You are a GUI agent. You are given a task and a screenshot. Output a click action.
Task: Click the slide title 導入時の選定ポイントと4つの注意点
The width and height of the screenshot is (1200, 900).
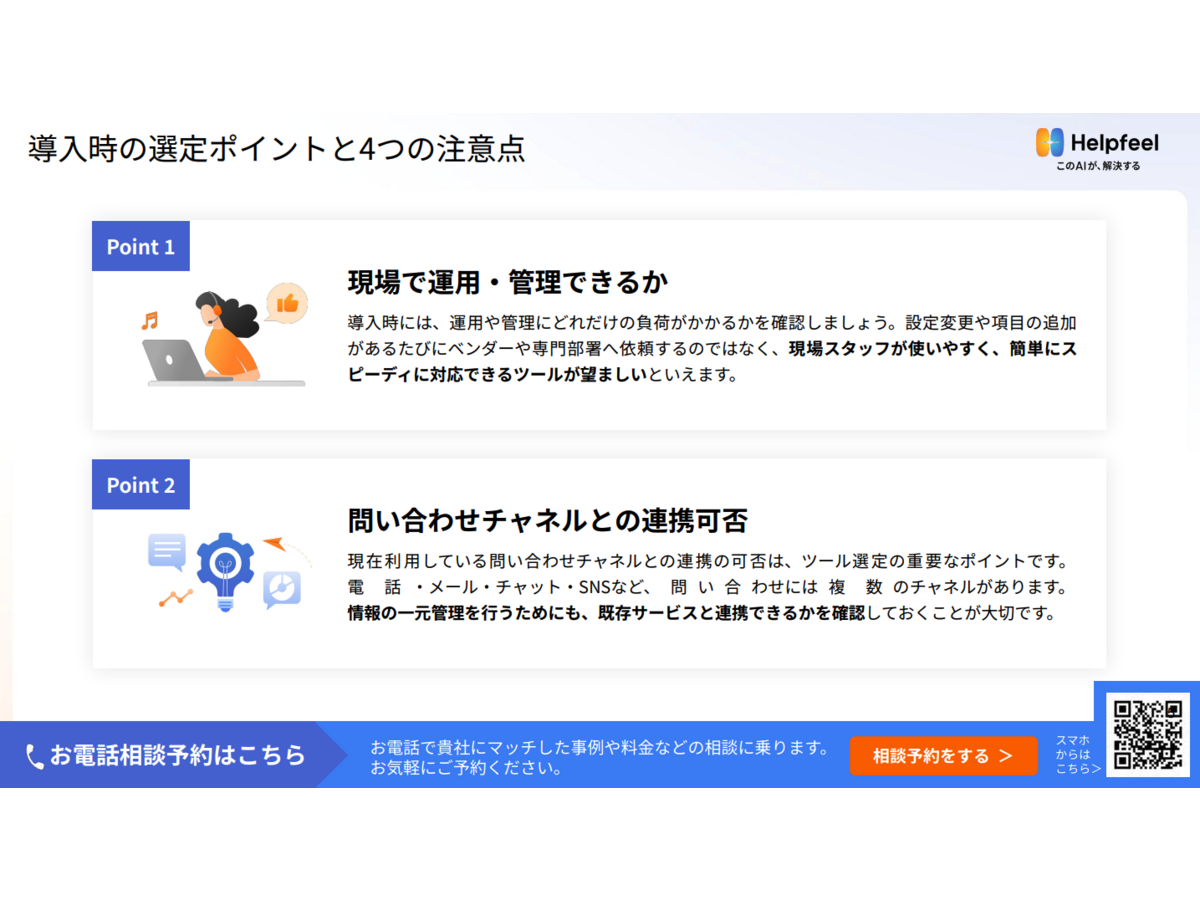point(276,148)
